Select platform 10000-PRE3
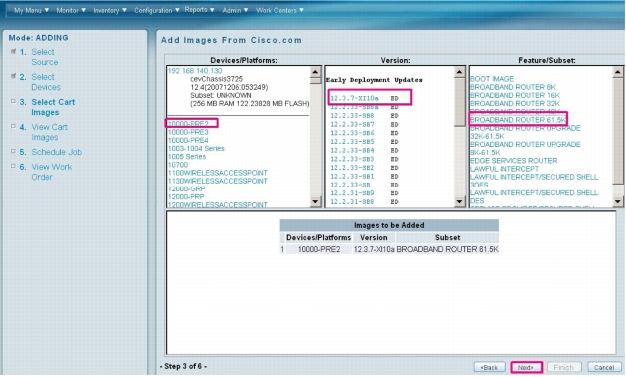This screenshot has height=377, width=626. 188,132
